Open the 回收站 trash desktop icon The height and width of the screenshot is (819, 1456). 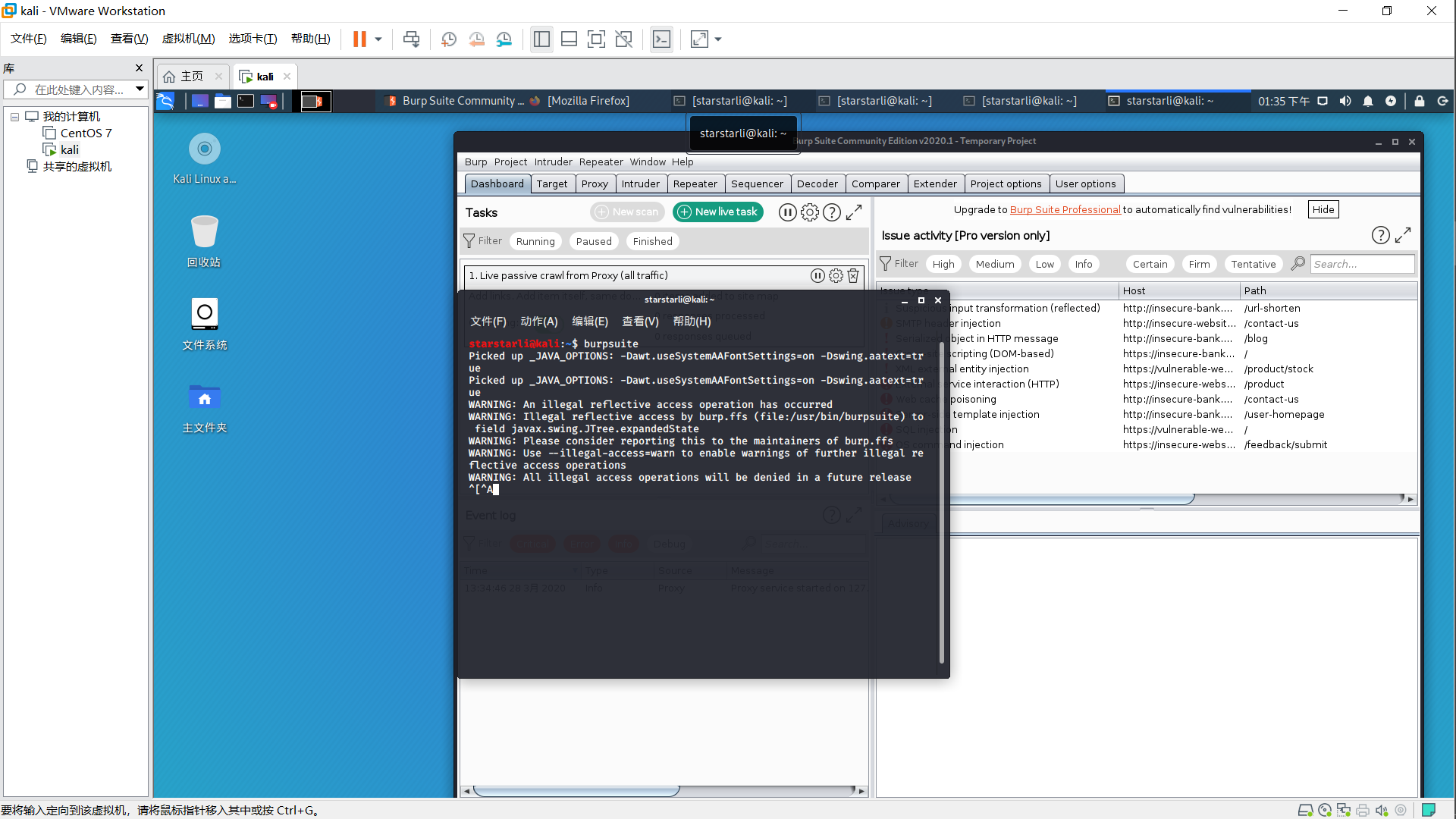pyautogui.click(x=204, y=241)
